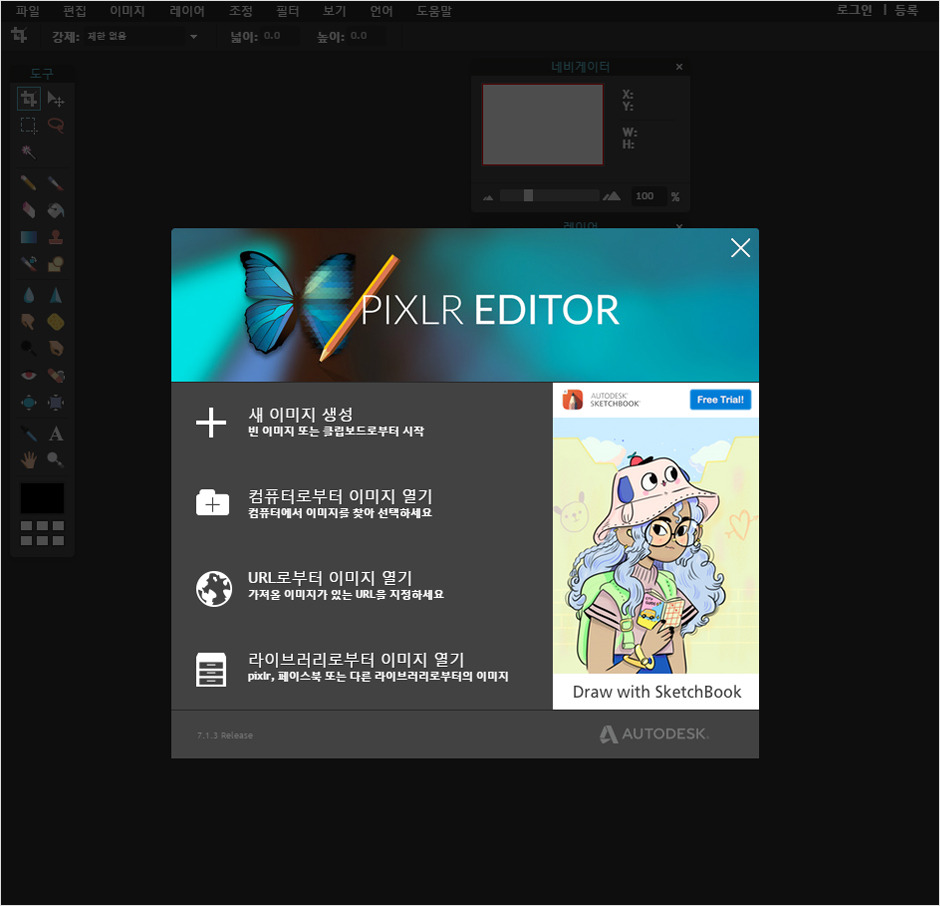Click the small mountain zoom-out icon in Navigator
The image size is (940, 906).
pos(488,197)
